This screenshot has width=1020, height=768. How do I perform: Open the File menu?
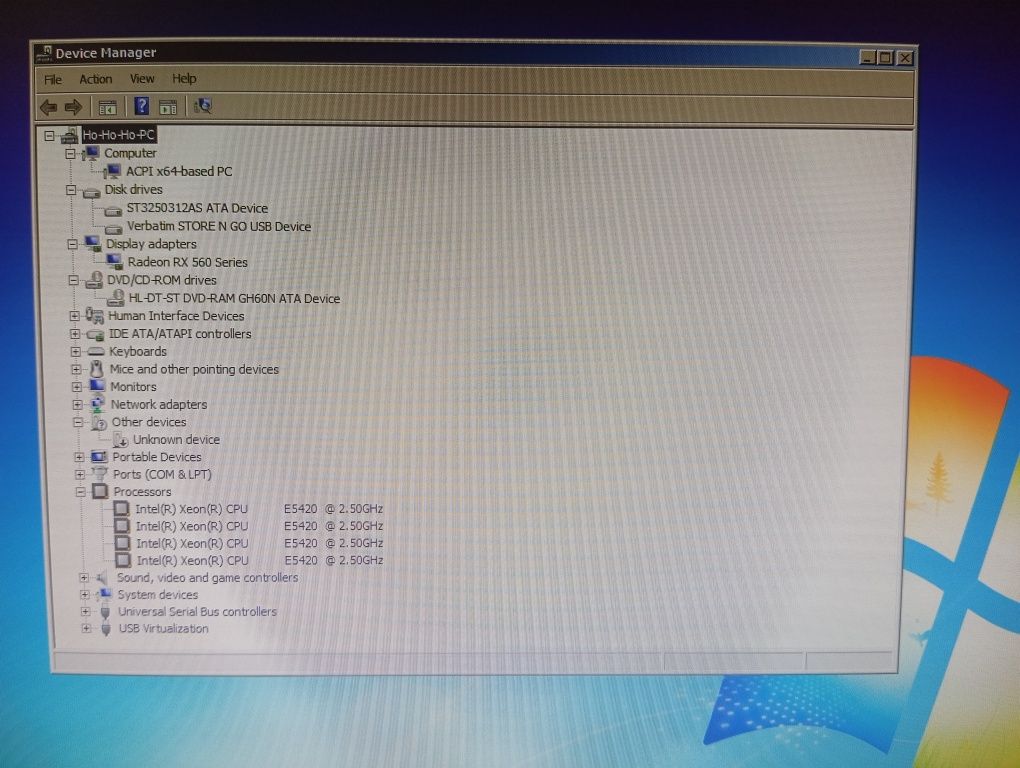(53, 79)
